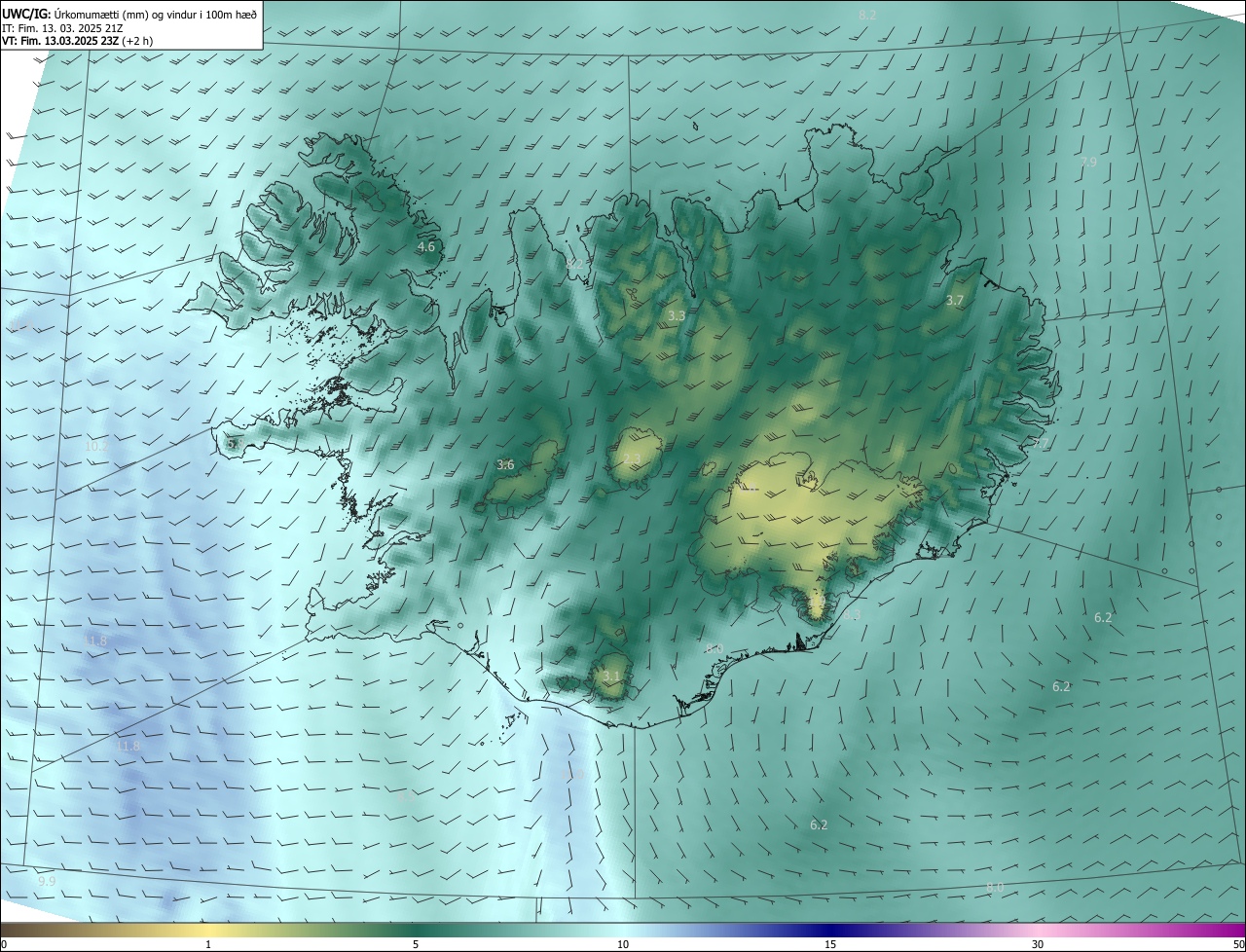The height and width of the screenshot is (952, 1246).
Task: Click the 0 tick label on the color scale
Action: point(4,944)
